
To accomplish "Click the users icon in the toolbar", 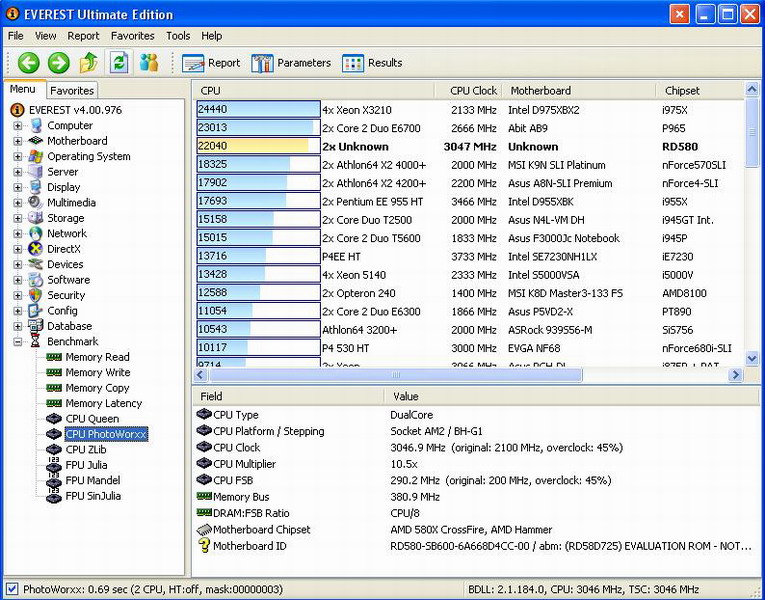I will (149, 63).
